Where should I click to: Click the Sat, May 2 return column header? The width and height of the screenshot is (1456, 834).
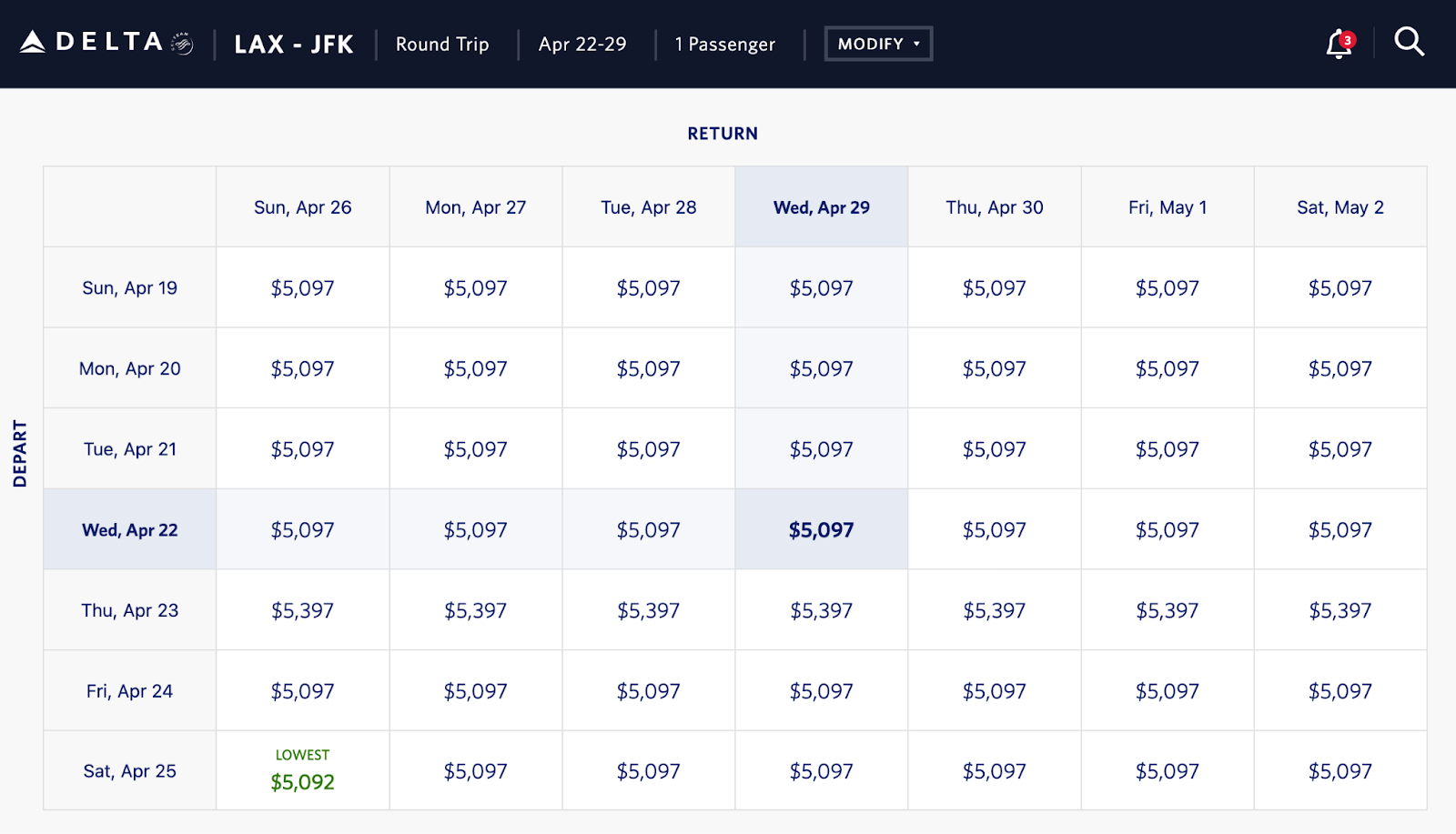(x=1340, y=207)
